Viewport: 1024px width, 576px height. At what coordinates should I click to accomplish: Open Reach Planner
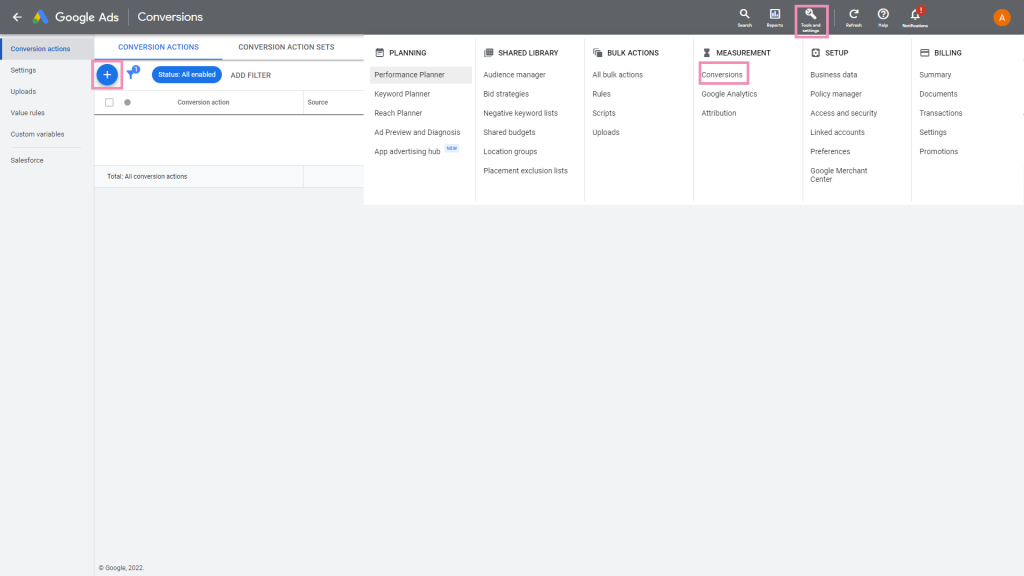398,113
